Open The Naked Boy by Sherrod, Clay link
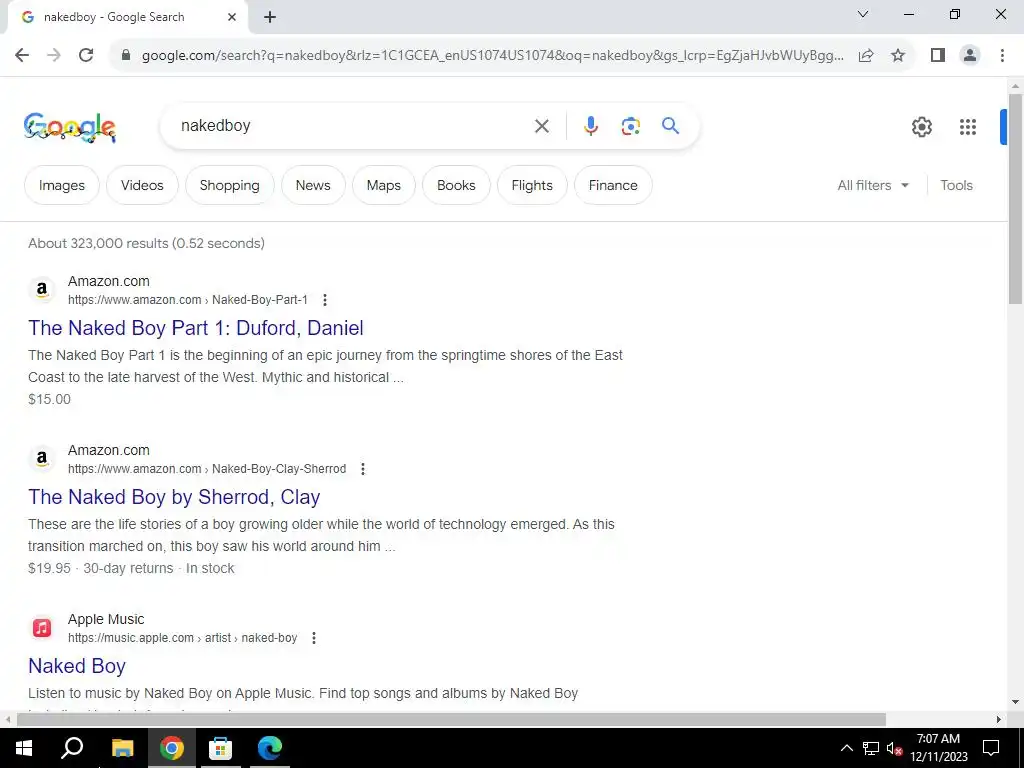 [174, 497]
